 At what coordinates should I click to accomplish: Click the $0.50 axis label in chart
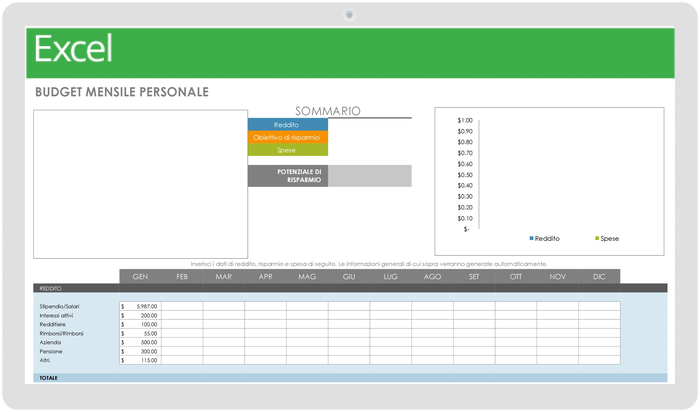(x=465, y=175)
